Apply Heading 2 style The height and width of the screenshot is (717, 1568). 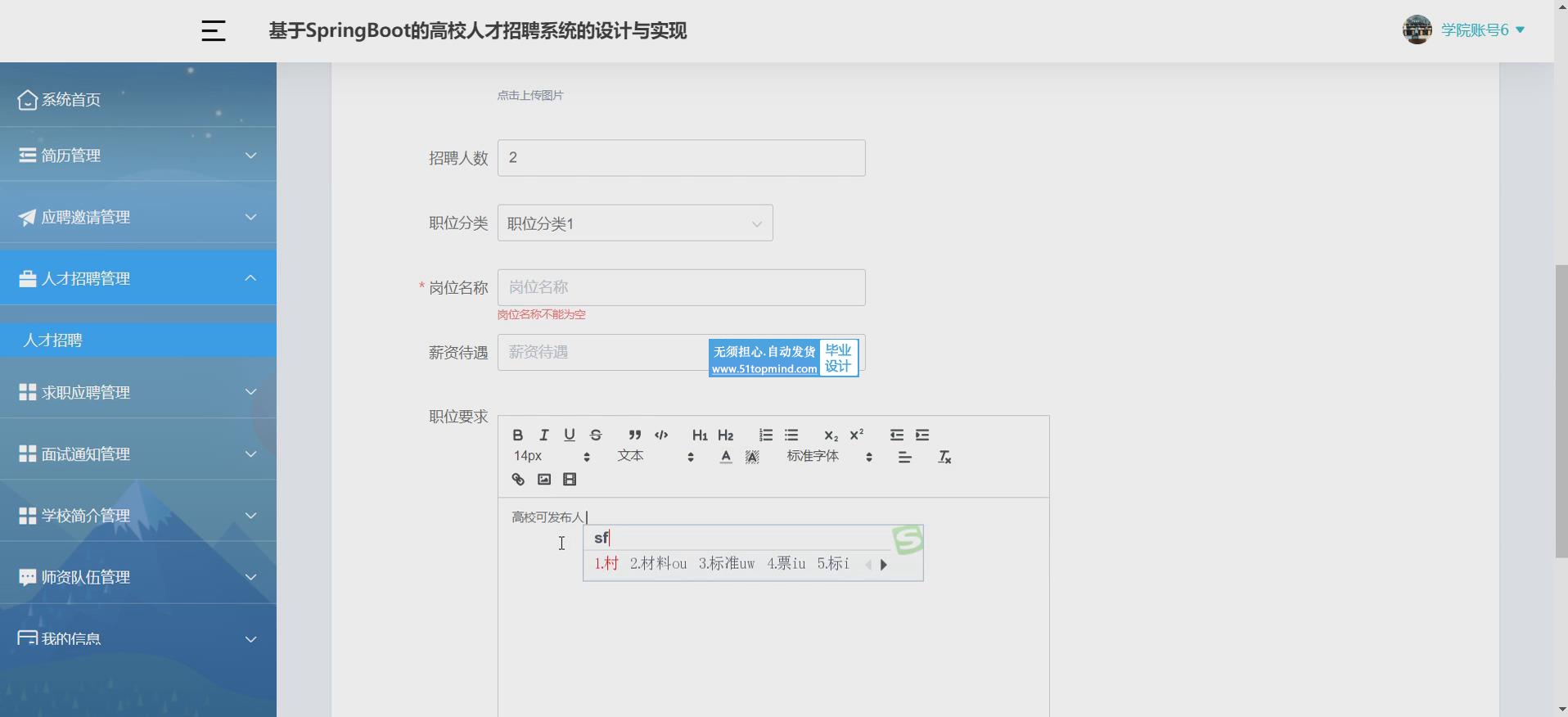click(x=726, y=435)
